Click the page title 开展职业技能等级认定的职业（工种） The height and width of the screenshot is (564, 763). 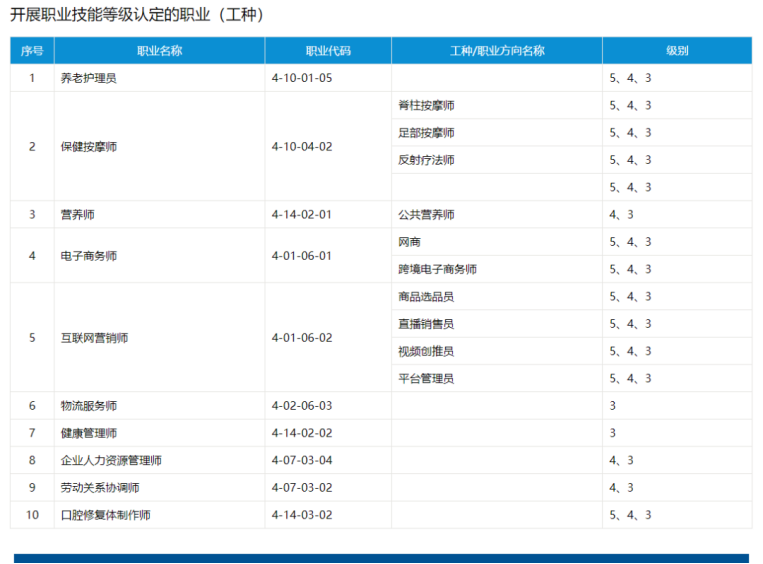click(x=136, y=15)
